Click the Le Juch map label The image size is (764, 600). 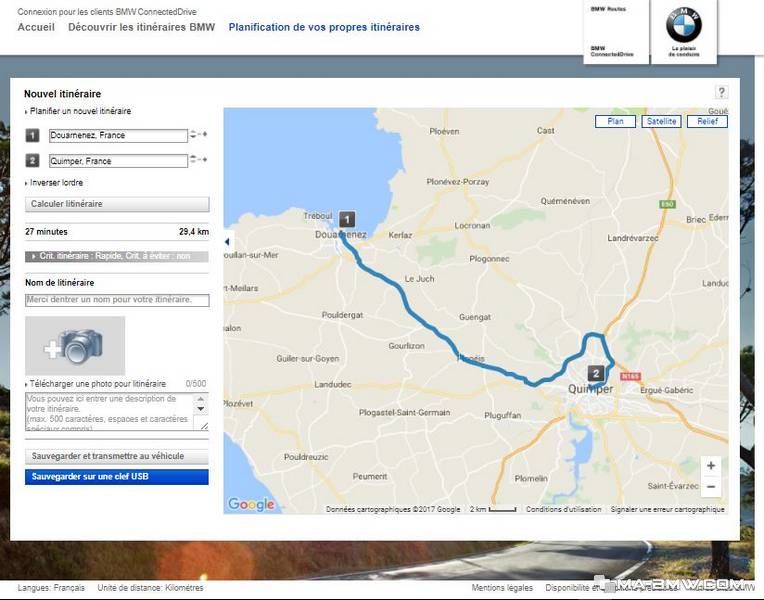(x=420, y=279)
